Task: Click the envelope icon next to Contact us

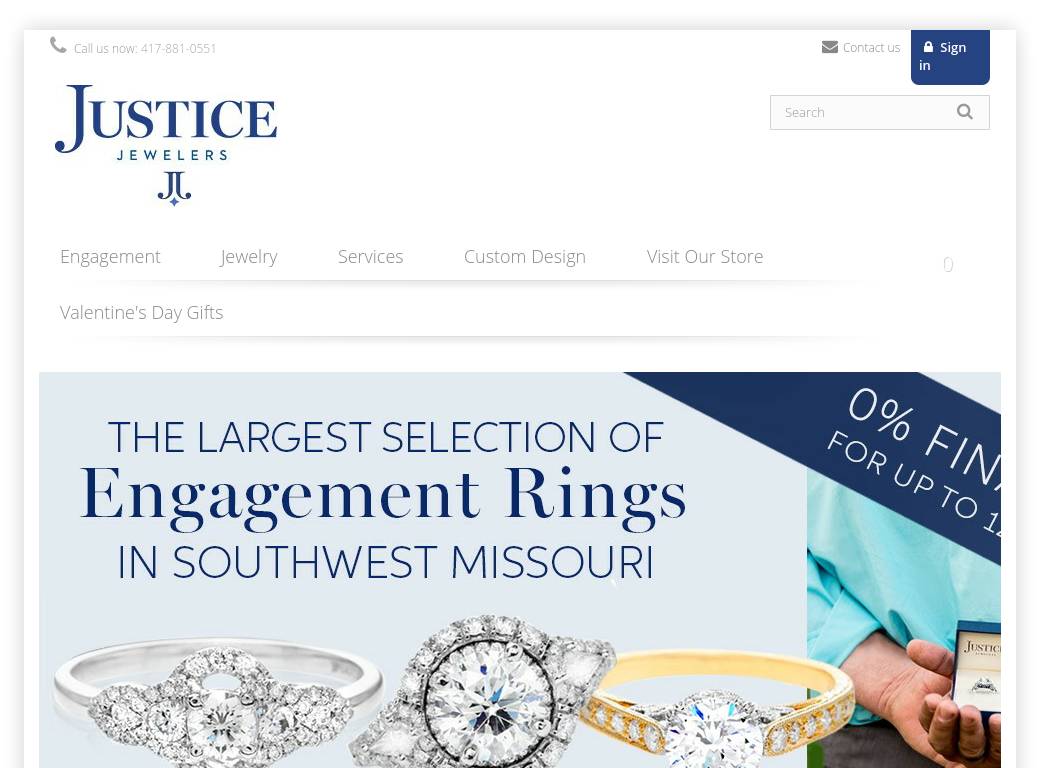Action: point(830,47)
